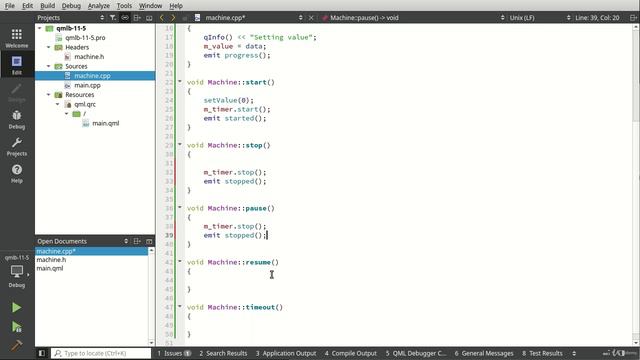
Task: Start debugging with the Run-debug button
Action: tap(16, 327)
